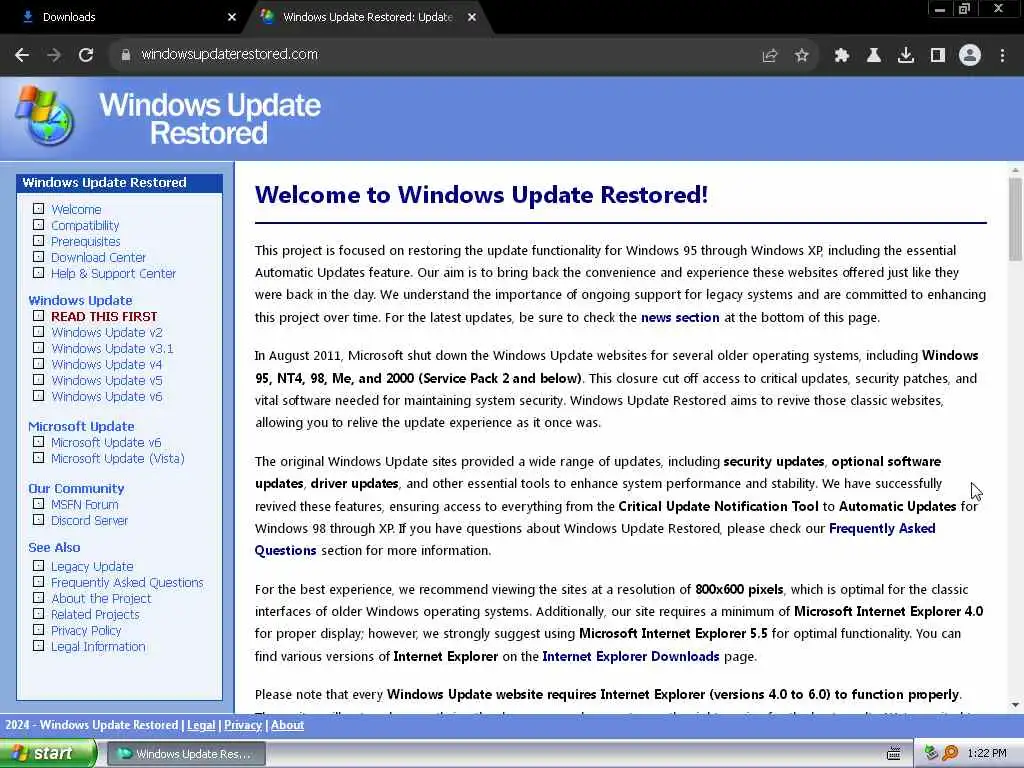
Task: Click Internet Explorer Downloads link
Action: tap(630, 656)
